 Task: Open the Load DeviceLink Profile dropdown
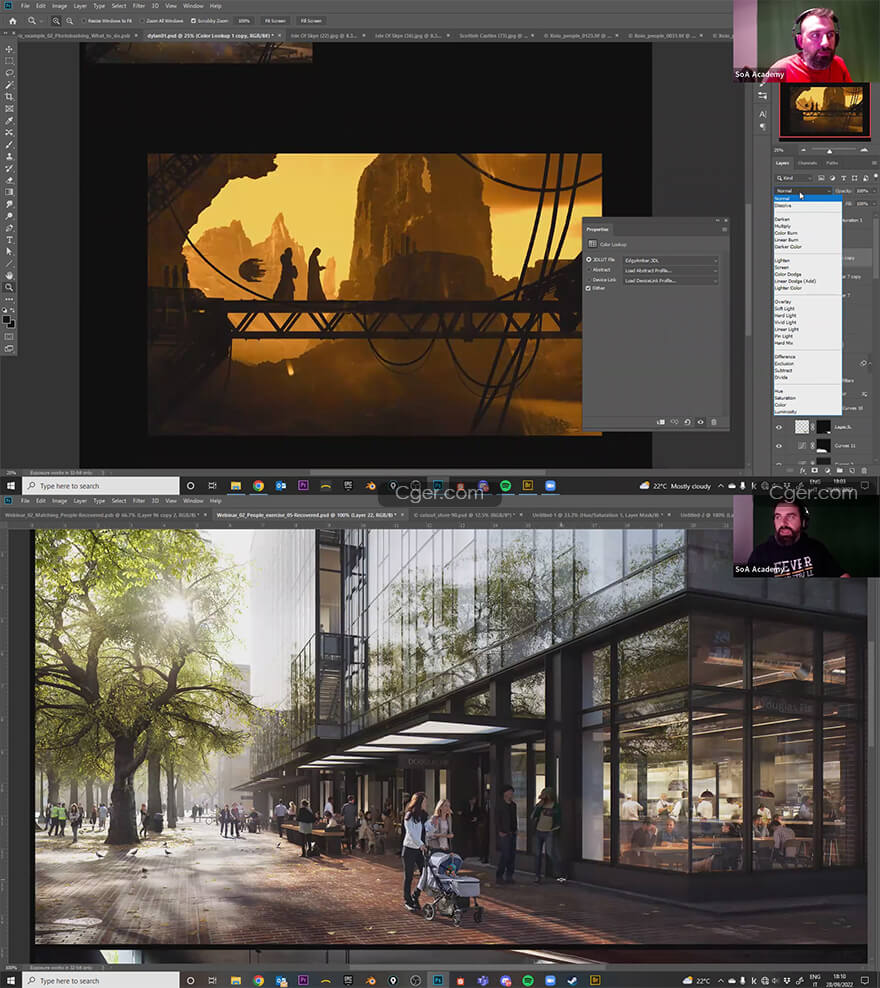pyautogui.click(x=670, y=280)
